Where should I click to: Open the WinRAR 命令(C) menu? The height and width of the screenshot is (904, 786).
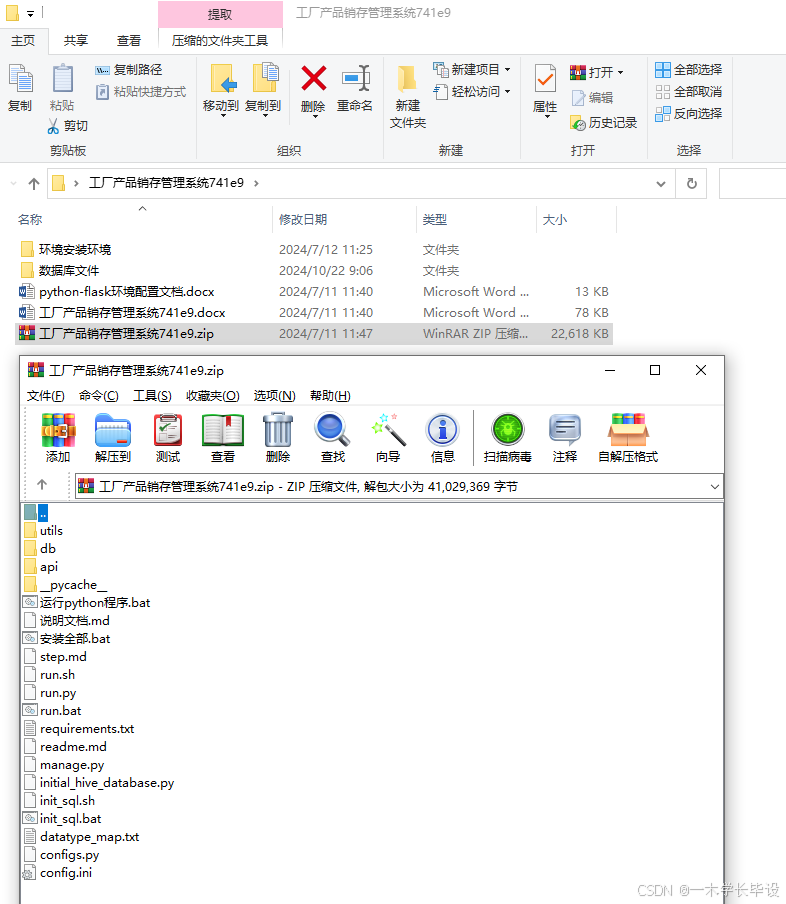tap(99, 396)
